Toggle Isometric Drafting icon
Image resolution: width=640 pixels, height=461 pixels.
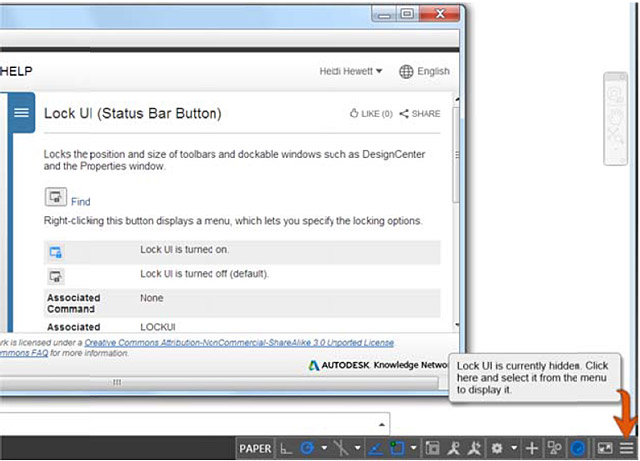click(x=341, y=448)
